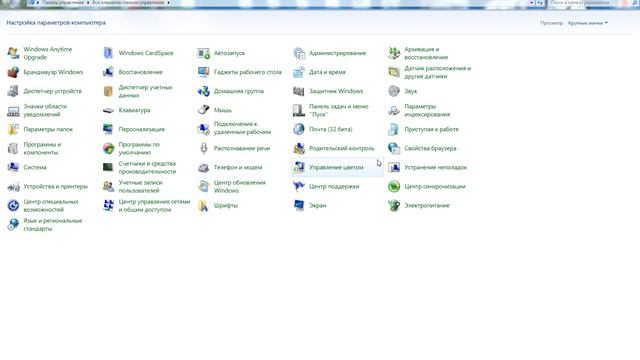Open the Восстановление icon
This screenshot has height=360, width=640.
[x=108, y=72]
